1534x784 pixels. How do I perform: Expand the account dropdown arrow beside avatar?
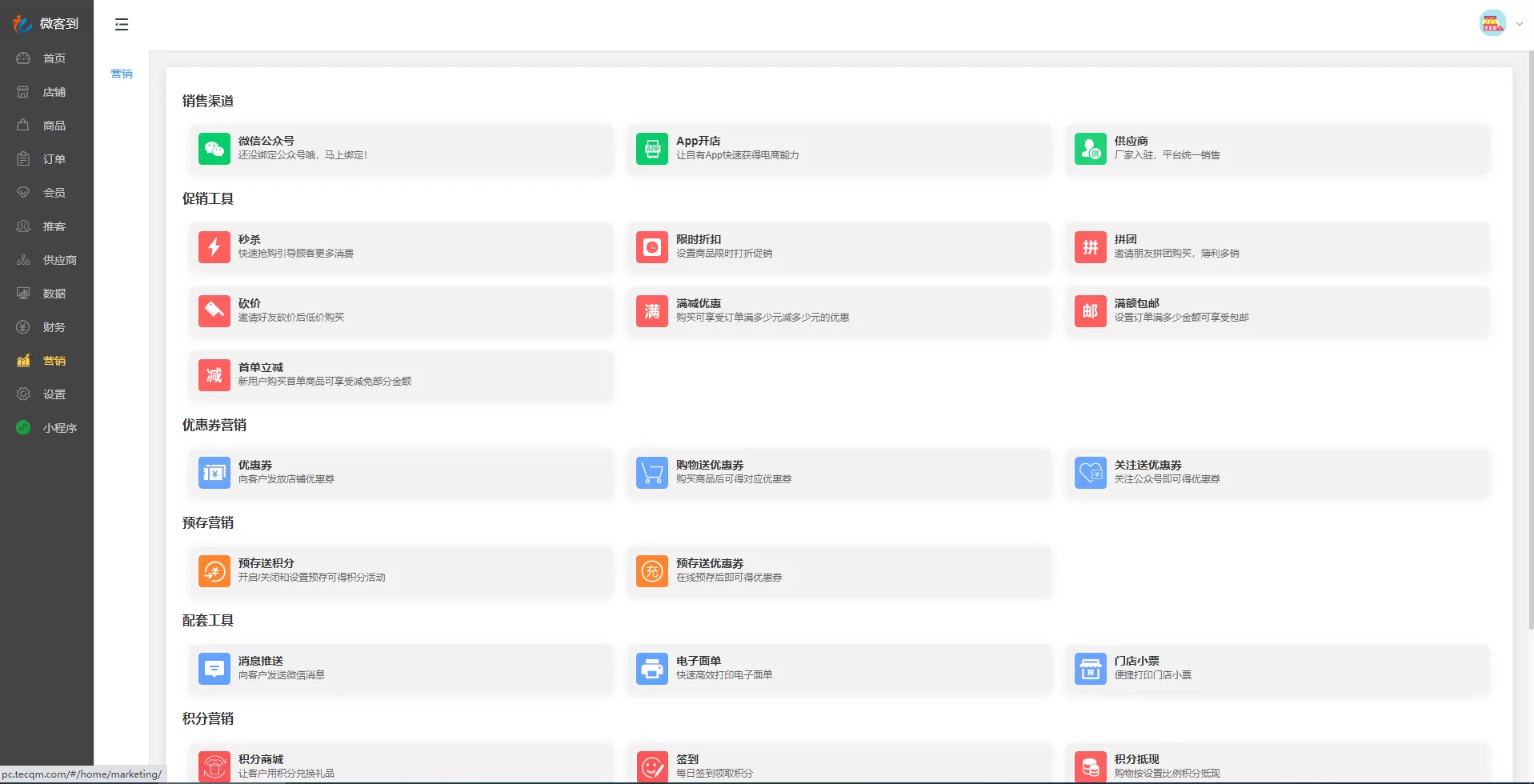[1520, 24]
